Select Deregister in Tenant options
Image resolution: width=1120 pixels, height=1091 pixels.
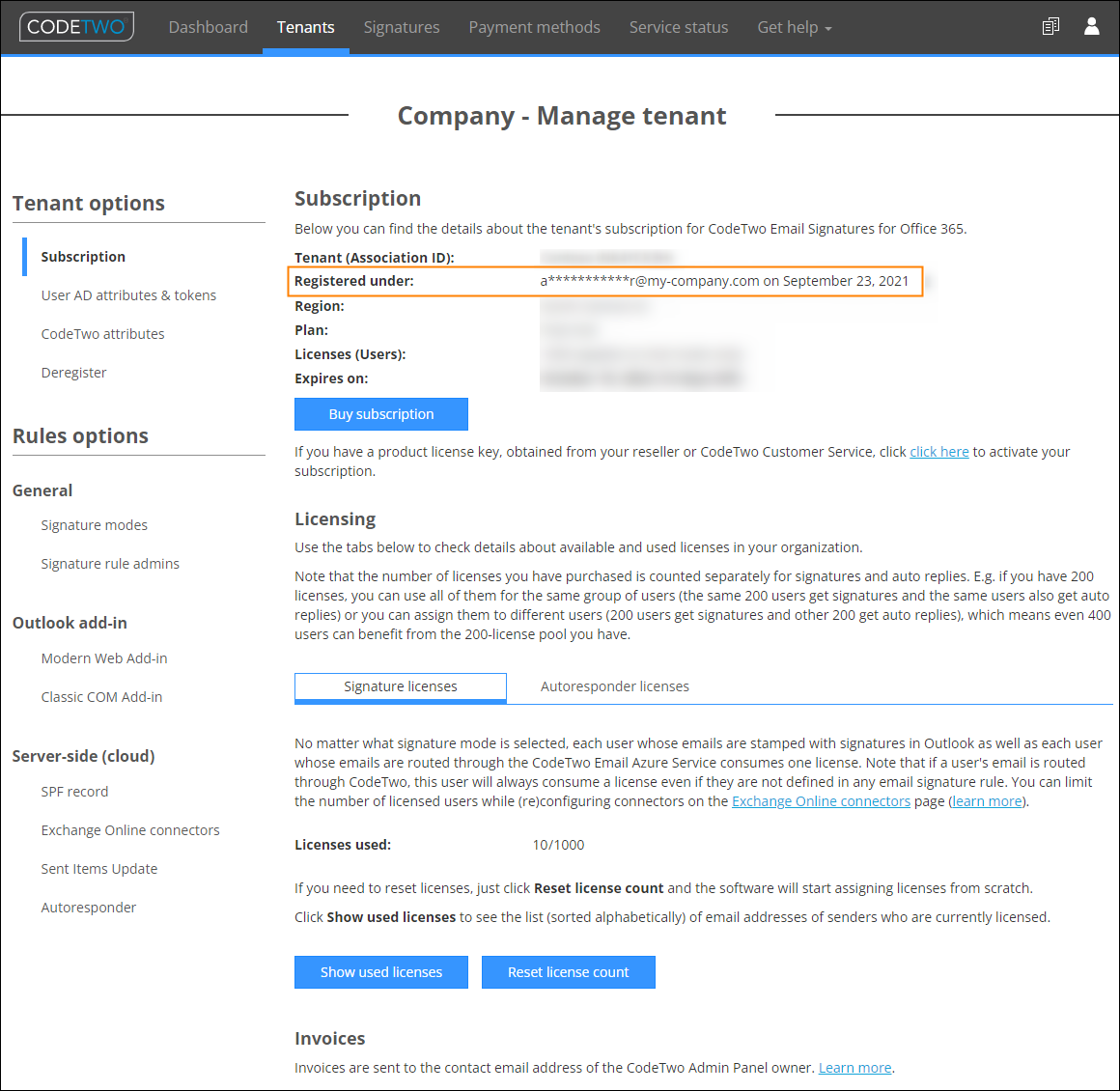(x=73, y=373)
